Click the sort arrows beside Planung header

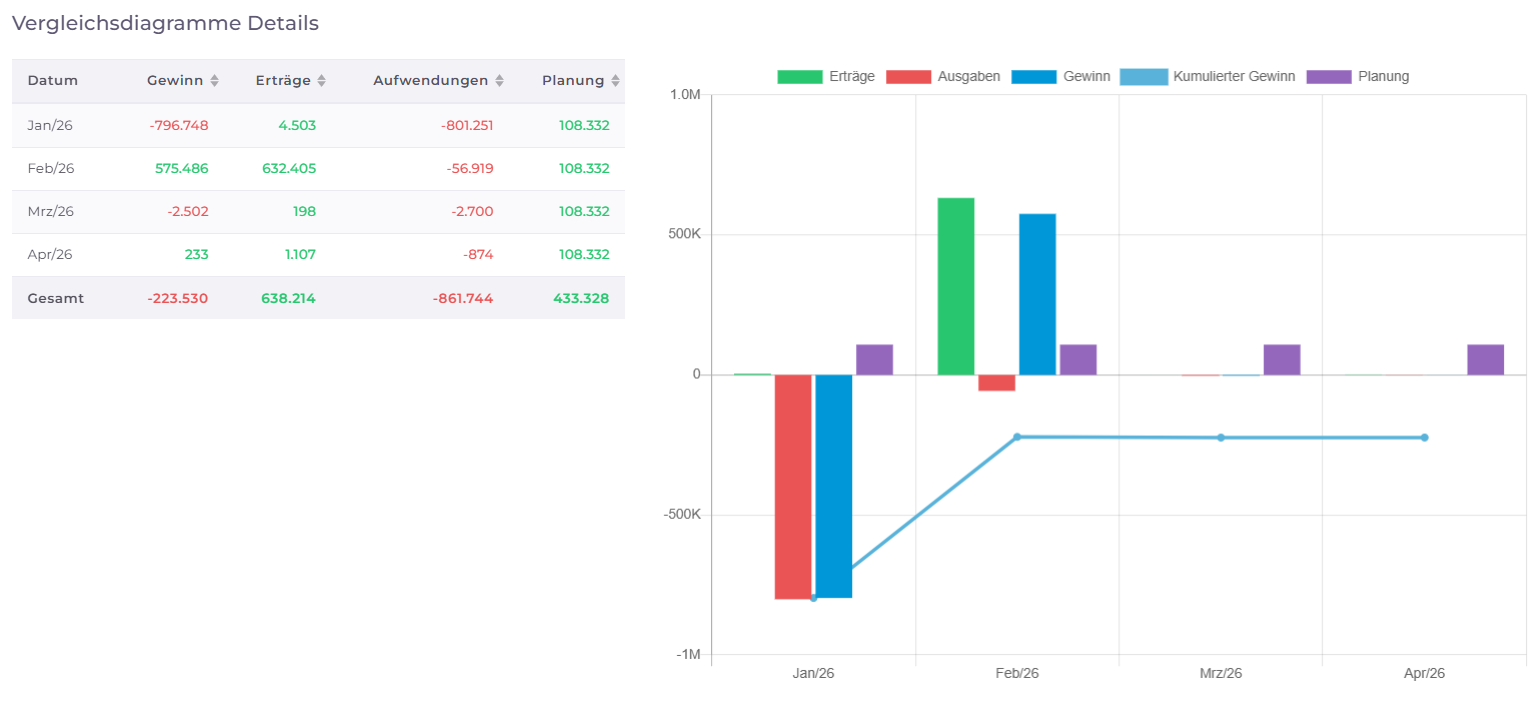pyautogui.click(x=615, y=81)
